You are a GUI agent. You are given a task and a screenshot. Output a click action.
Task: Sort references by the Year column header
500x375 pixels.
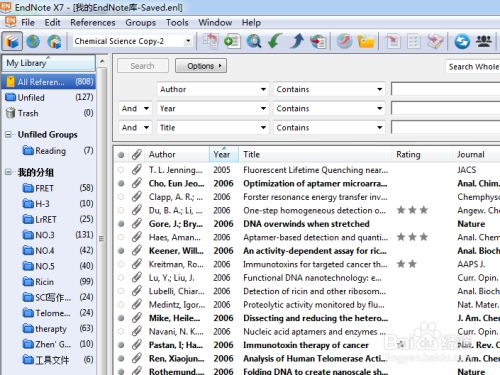224,154
